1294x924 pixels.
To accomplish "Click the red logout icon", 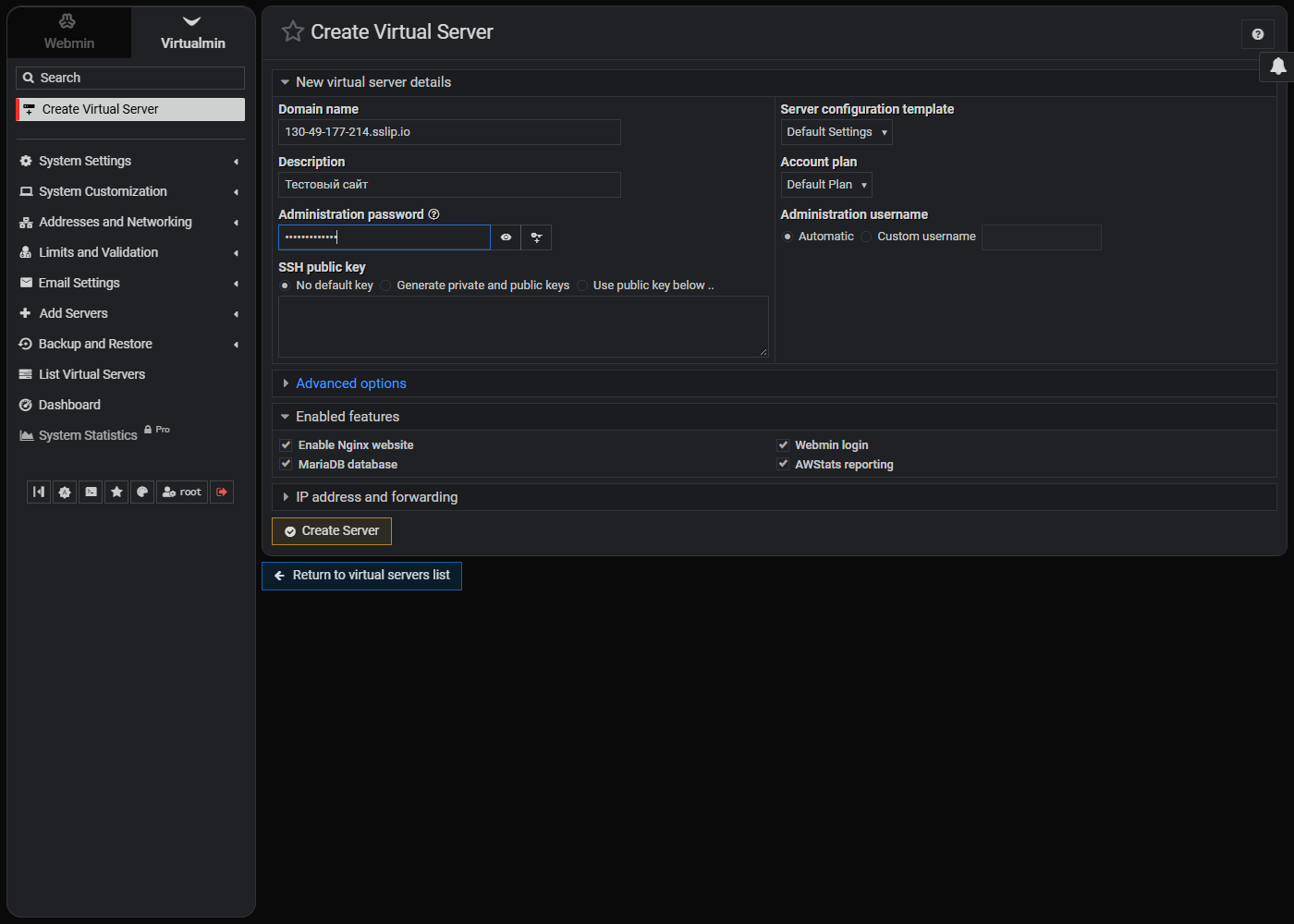I will pos(222,492).
